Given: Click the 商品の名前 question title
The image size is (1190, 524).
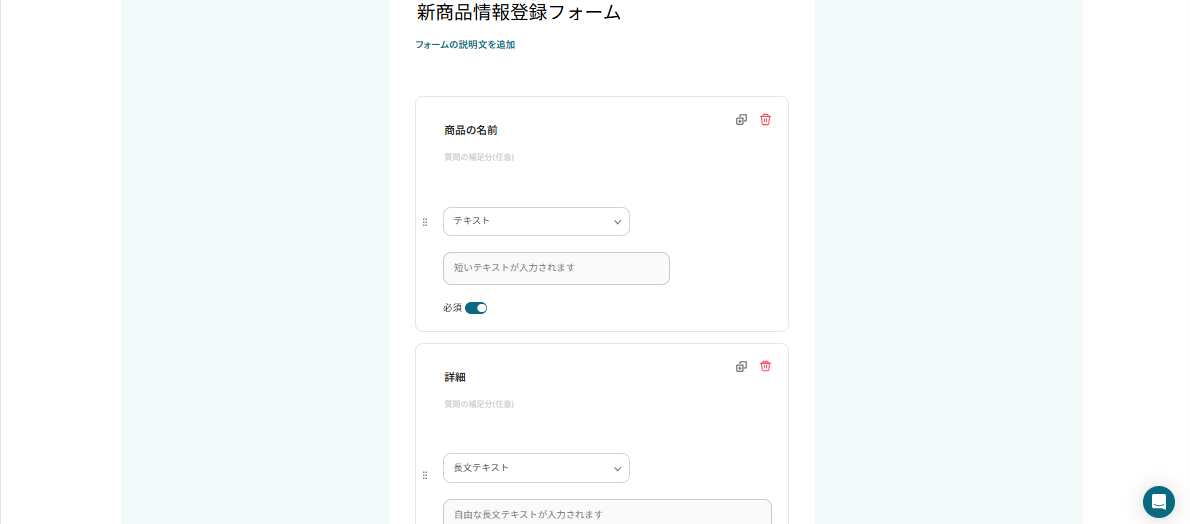Looking at the screenshot, I should (x=471, y=130).
